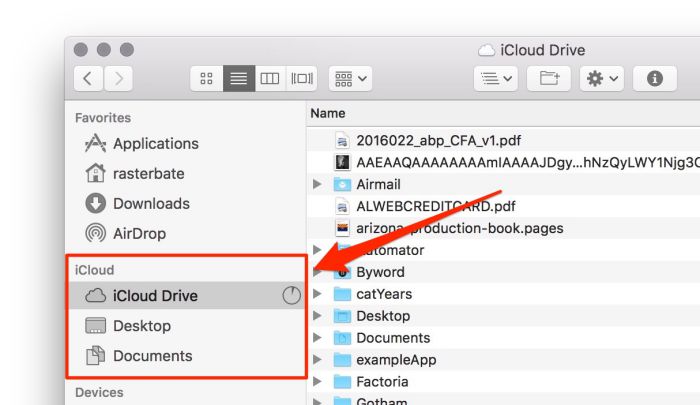700x405 pixels.
Task: Switch to list view
Action: tap(239, 79)
